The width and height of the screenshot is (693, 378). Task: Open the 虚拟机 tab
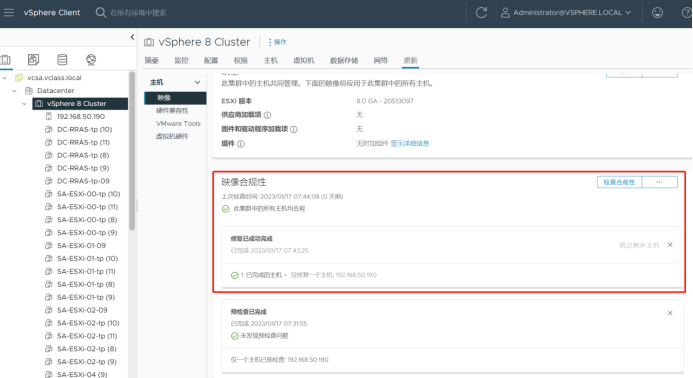click(304, 61)
